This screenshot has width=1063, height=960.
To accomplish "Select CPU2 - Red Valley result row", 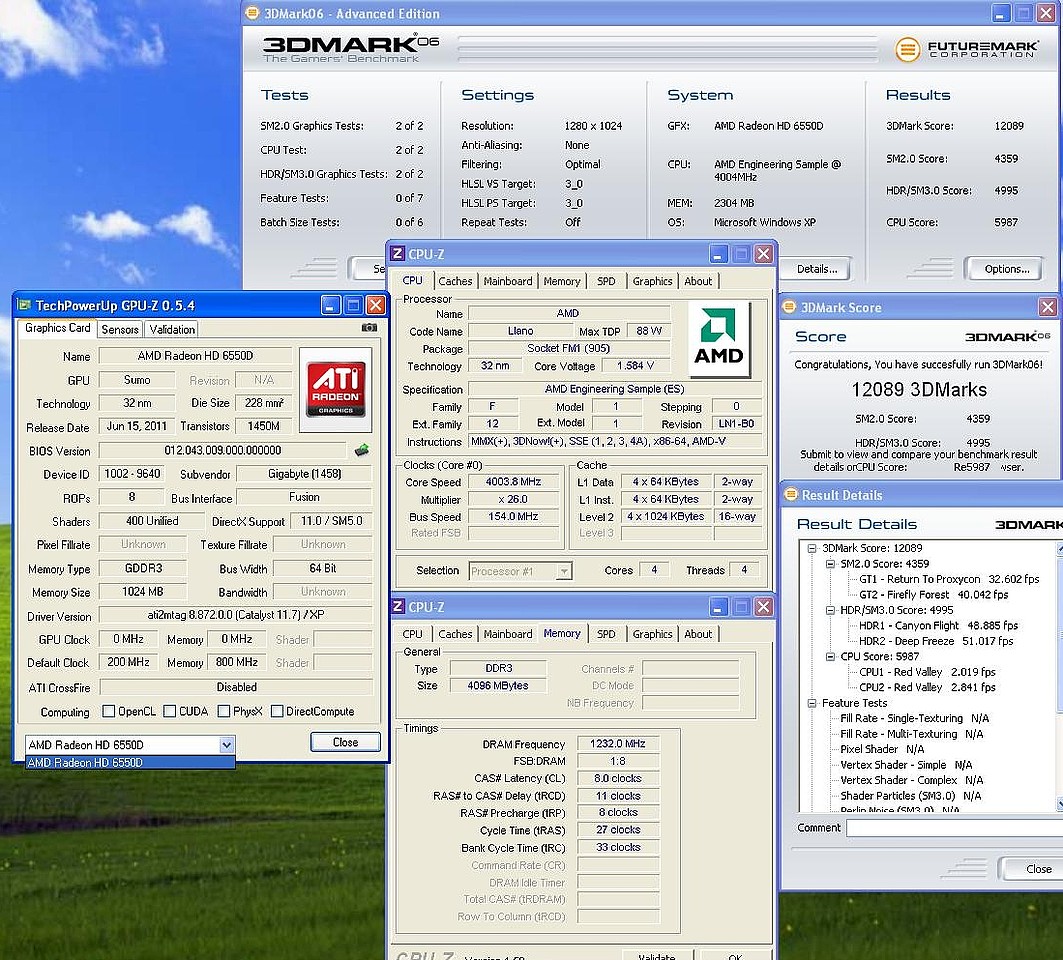I will [927, 687].
